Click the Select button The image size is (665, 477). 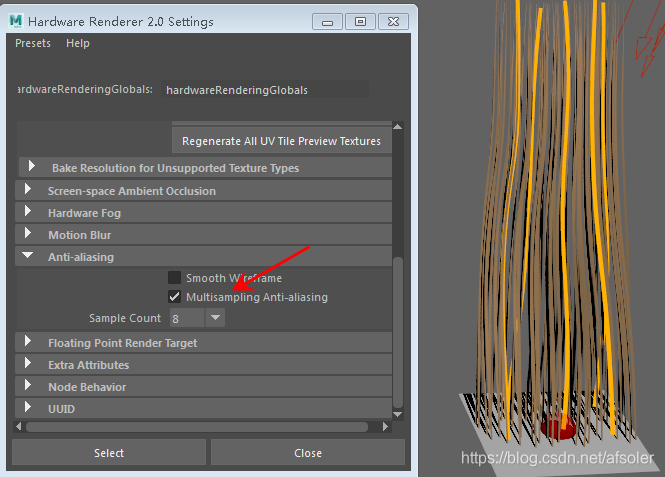click(109, 453)
